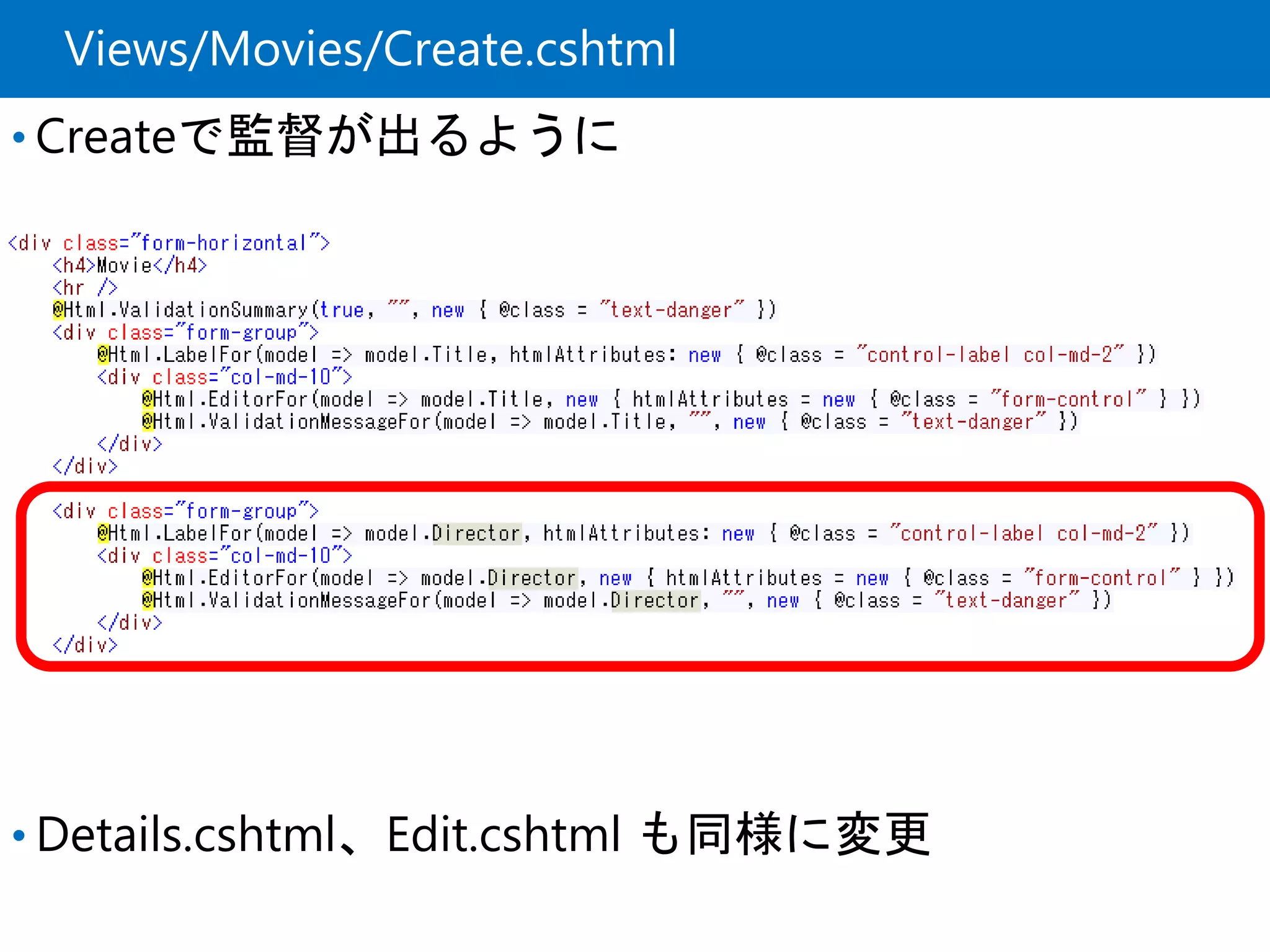Click the ValidationMessageFor model.Director code line
This screenshot has width=1270, height=952.
pos(627,600)
